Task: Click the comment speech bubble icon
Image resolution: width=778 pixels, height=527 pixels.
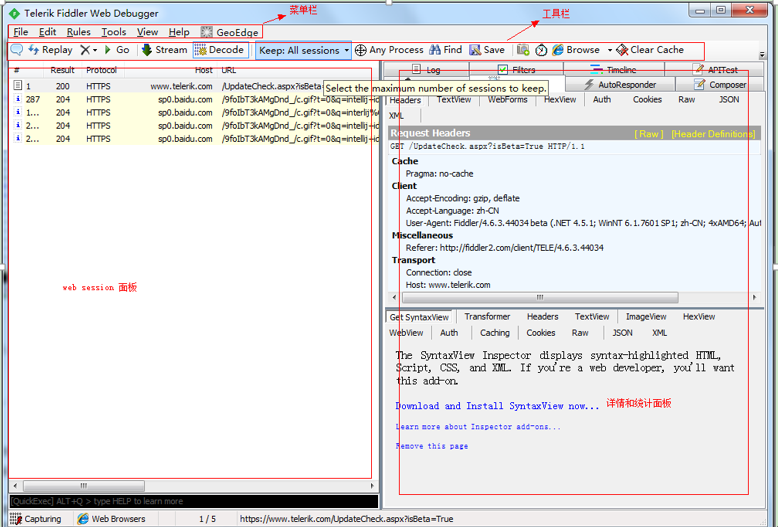Action: coord(16,50)
